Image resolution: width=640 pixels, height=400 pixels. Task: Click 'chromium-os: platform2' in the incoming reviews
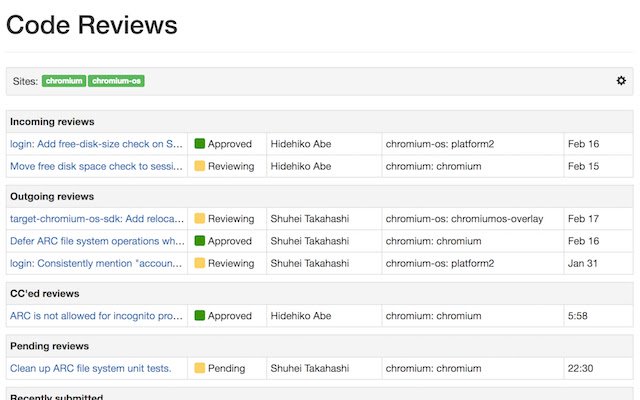click(440, 144)
